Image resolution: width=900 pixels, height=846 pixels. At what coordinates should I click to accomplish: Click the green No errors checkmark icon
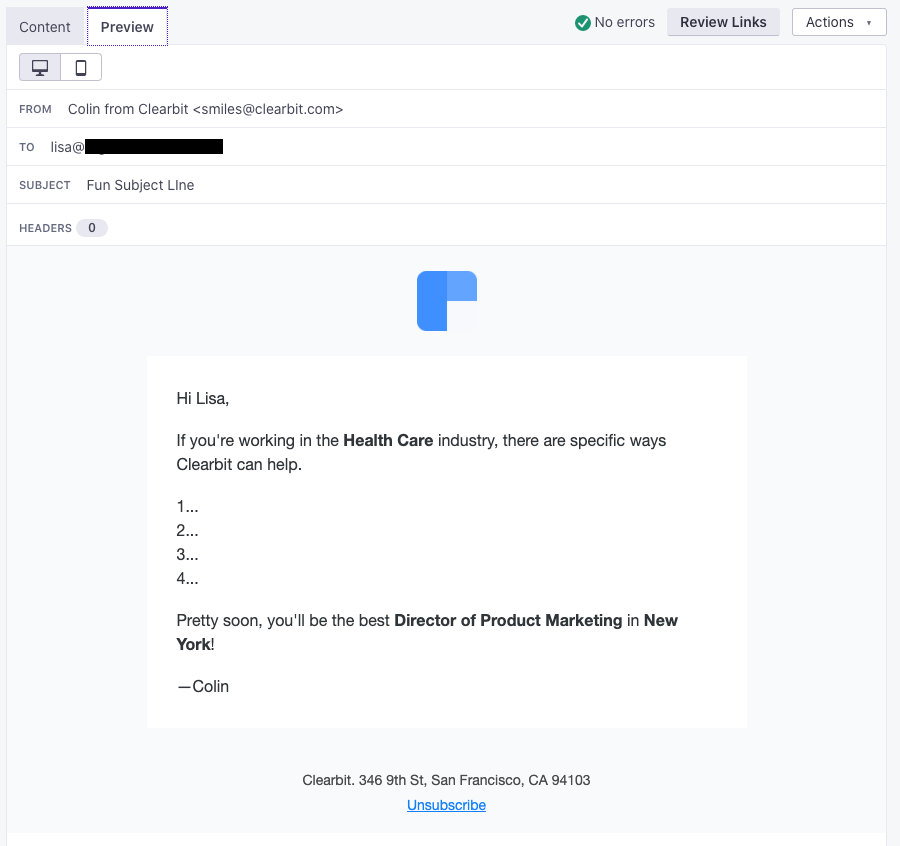point(583,22)
